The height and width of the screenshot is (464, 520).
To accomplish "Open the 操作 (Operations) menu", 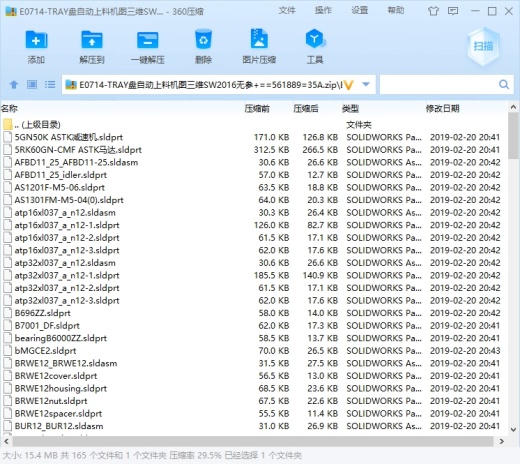I will [x=323, y=11].
